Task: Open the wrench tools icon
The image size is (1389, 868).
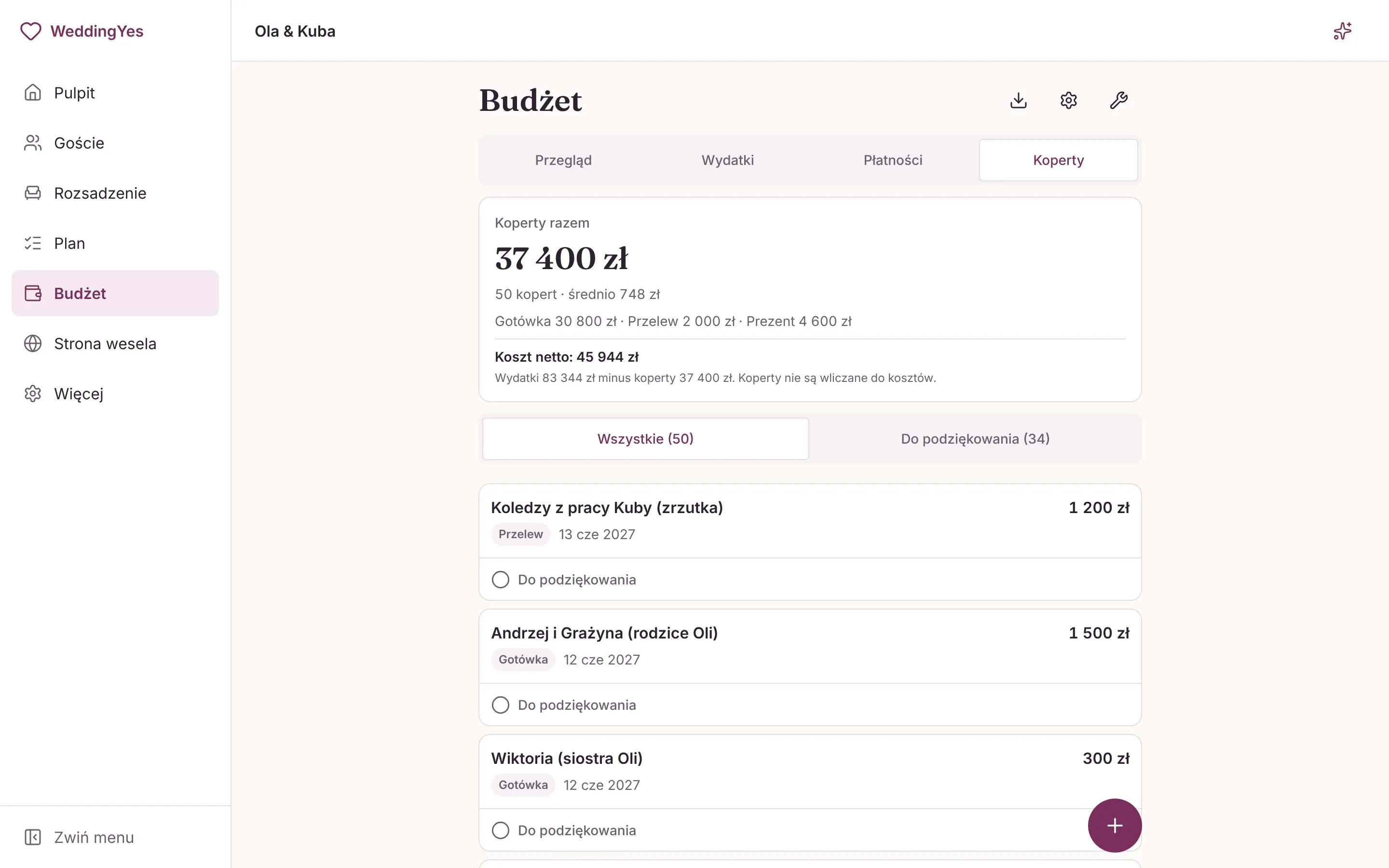Action: coord(1118,100)
